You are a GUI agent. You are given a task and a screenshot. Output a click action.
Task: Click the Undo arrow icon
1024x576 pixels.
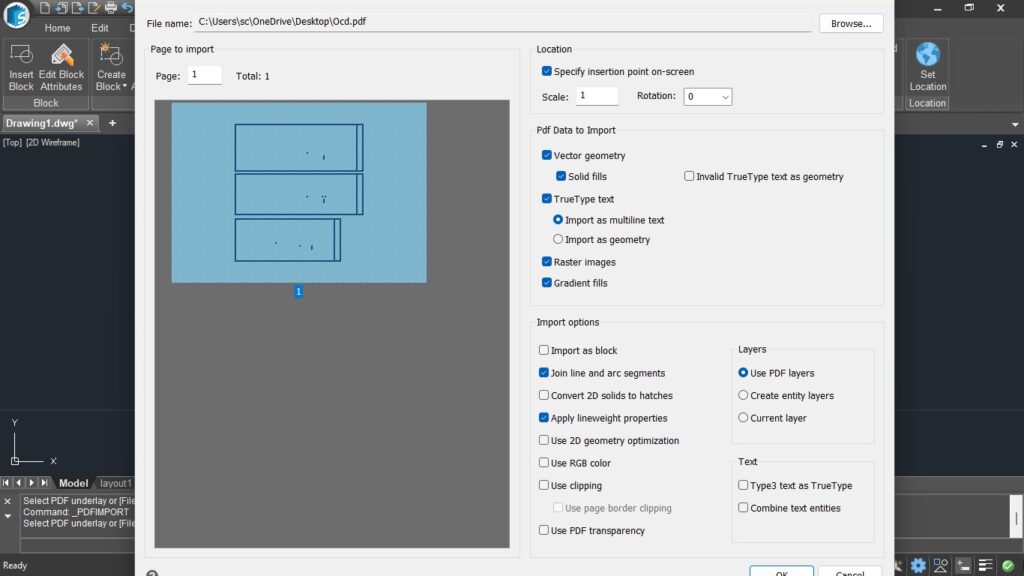127,9
